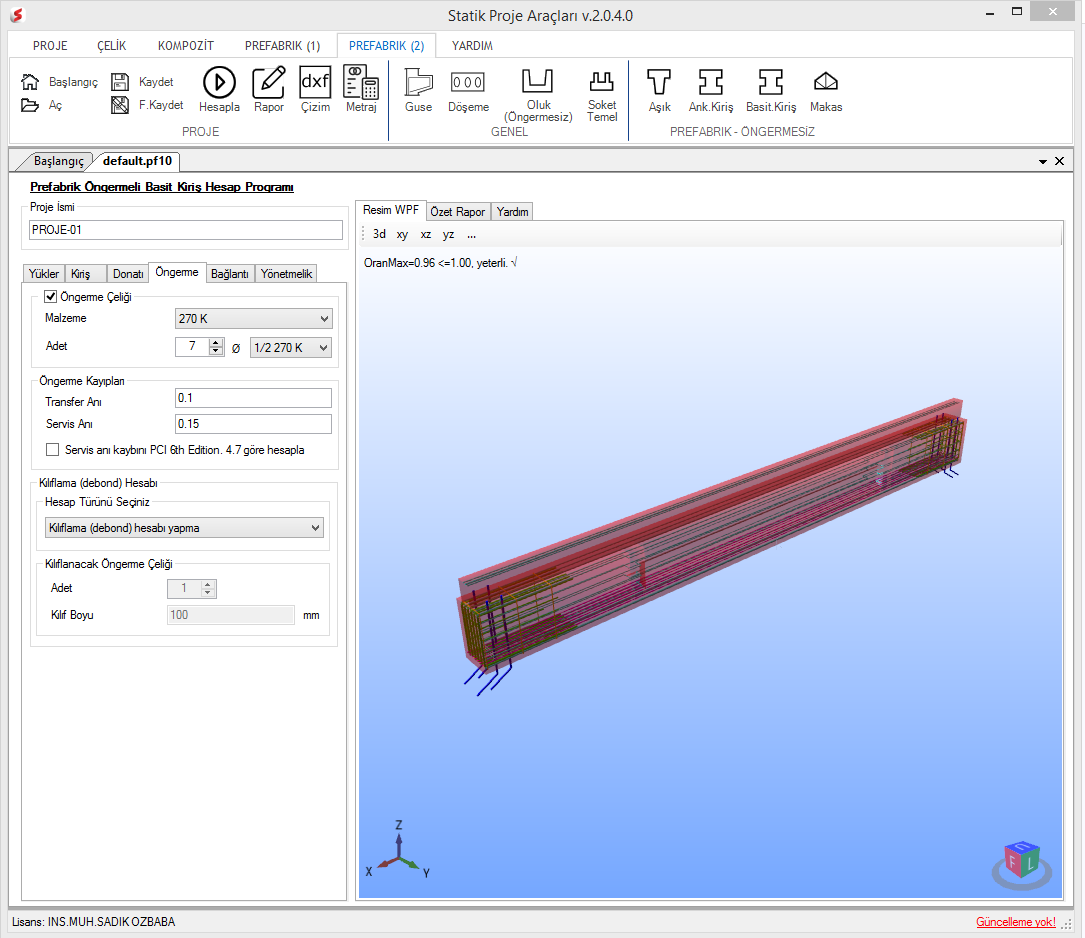Open the Ank.Kiriş beam tool
Image resolution: width=1085 pixels, height=938 pixels.
coord(711,90)
